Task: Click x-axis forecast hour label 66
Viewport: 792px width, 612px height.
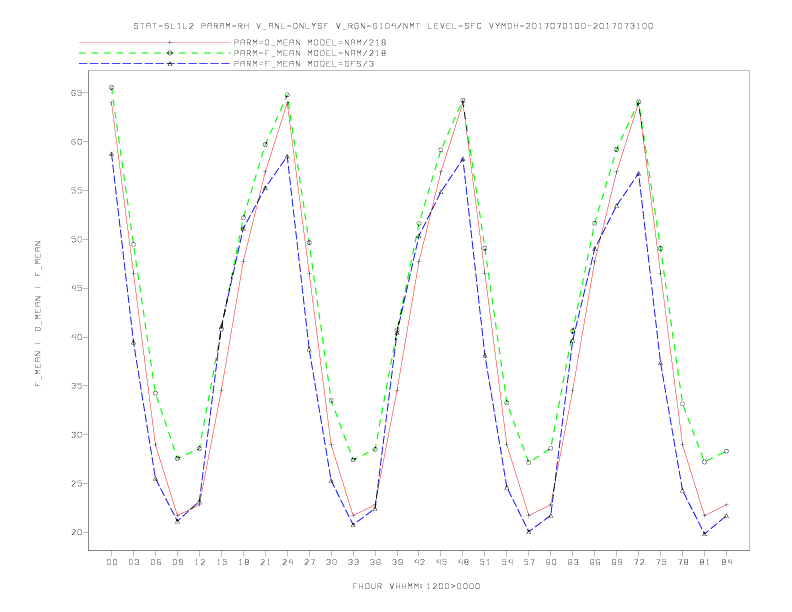Action: coord(595,562)
